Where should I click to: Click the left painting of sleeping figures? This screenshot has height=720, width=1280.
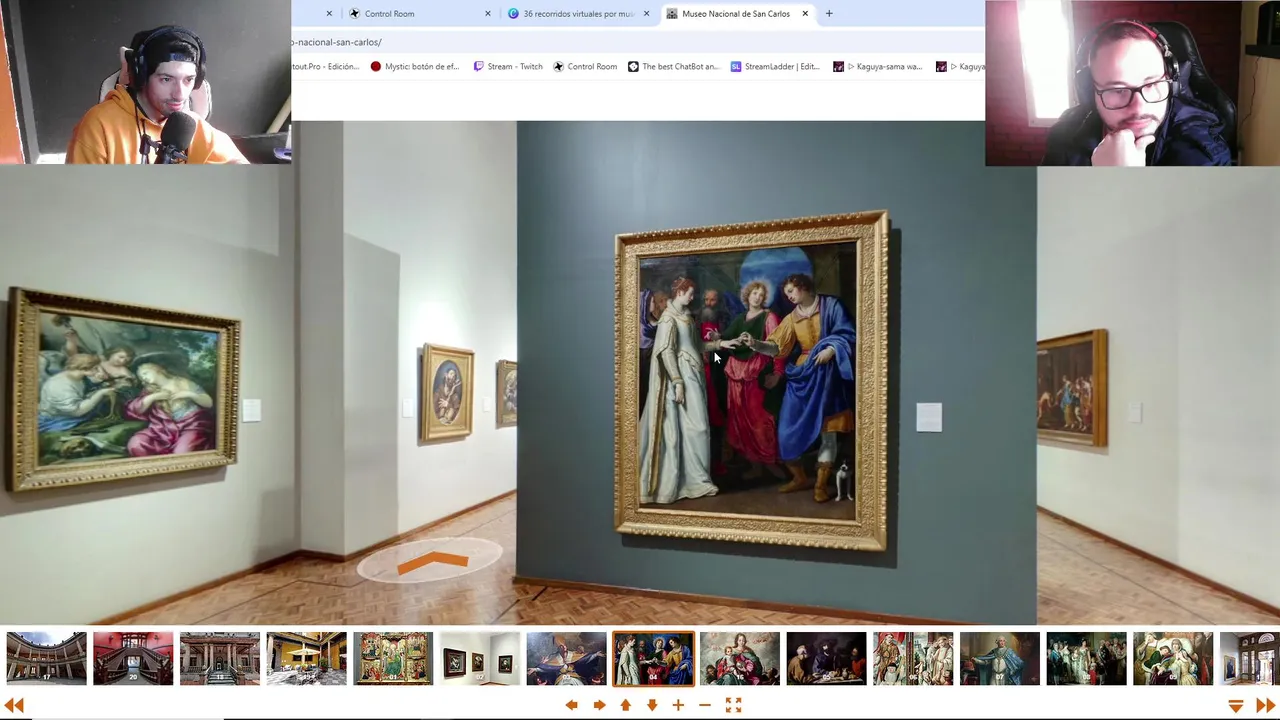pos(124,390)
